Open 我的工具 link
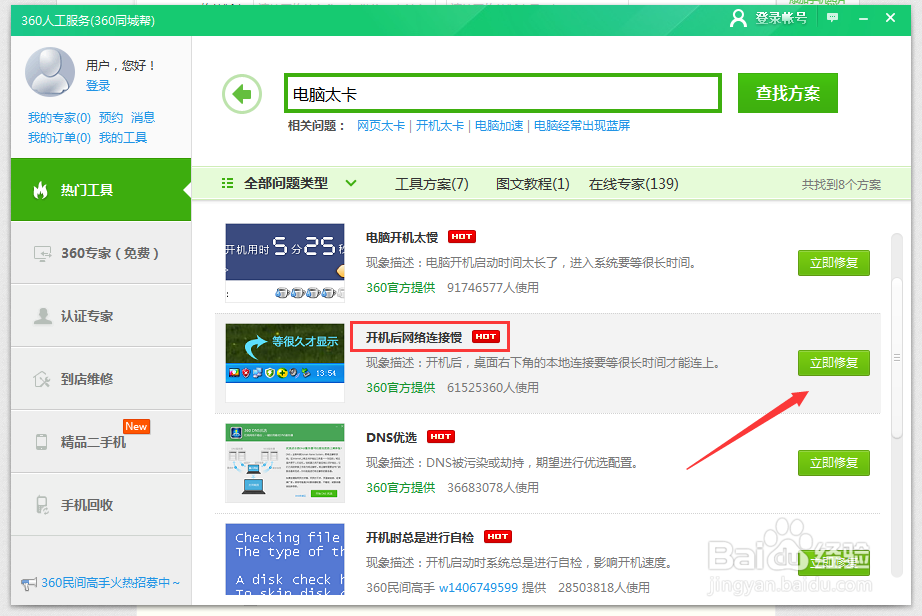922x616 pixels. click(123, 138)
